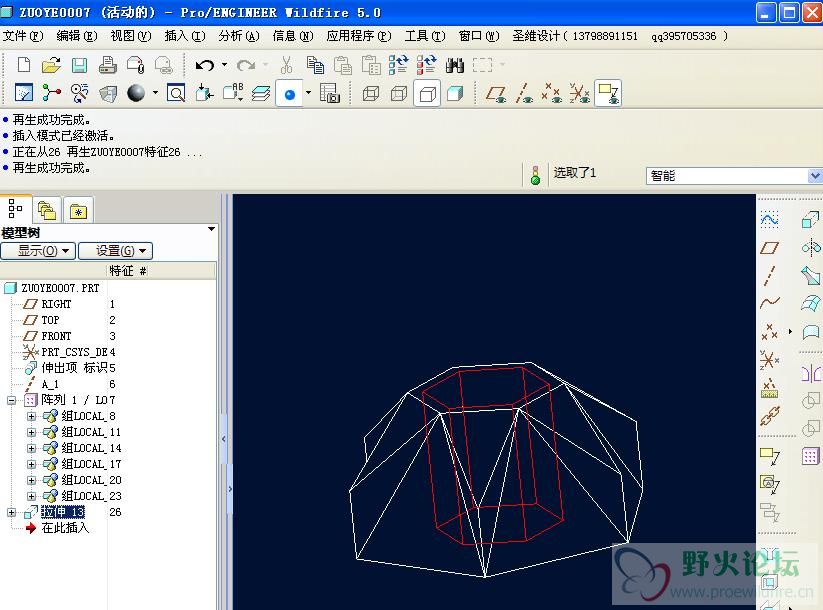Open the 设置(G) dropdown in model tree
The width and height of the screenshot is (823, 610).
(x=115, y=251)
